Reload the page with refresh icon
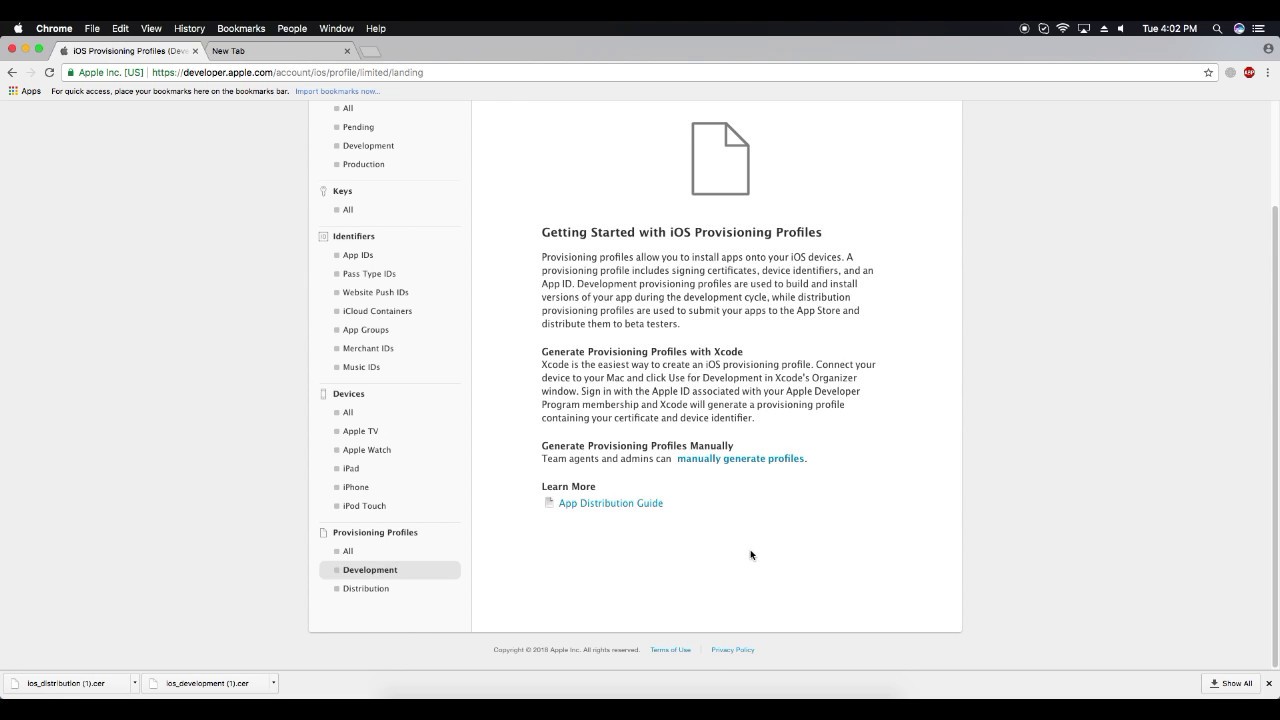This screenshot has height=720, width=1280. click(49, 72)
